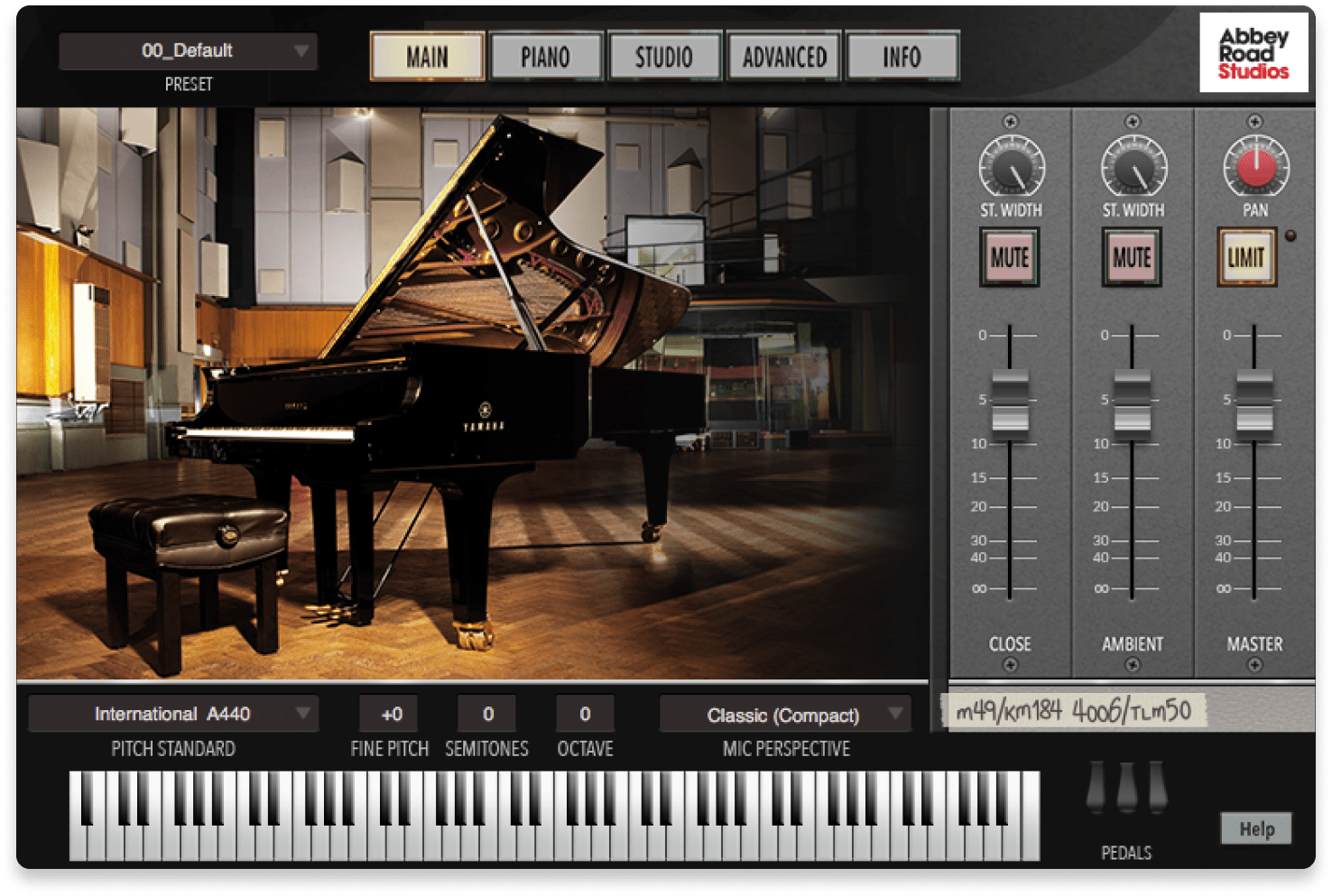
Task: Click the Fine Pitch value field
Action: (x=390, y=715)
